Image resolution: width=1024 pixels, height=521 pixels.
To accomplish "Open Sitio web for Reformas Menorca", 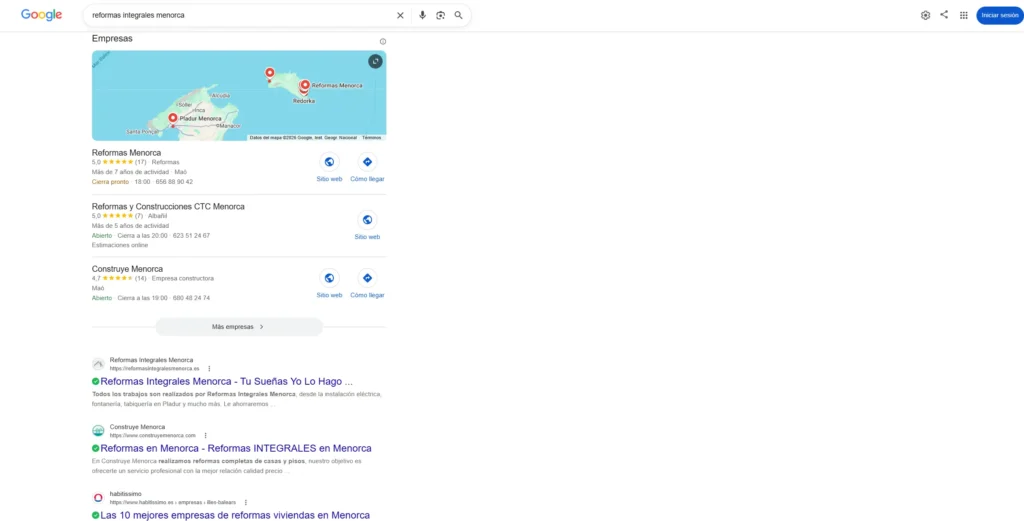I will point(329,168).
